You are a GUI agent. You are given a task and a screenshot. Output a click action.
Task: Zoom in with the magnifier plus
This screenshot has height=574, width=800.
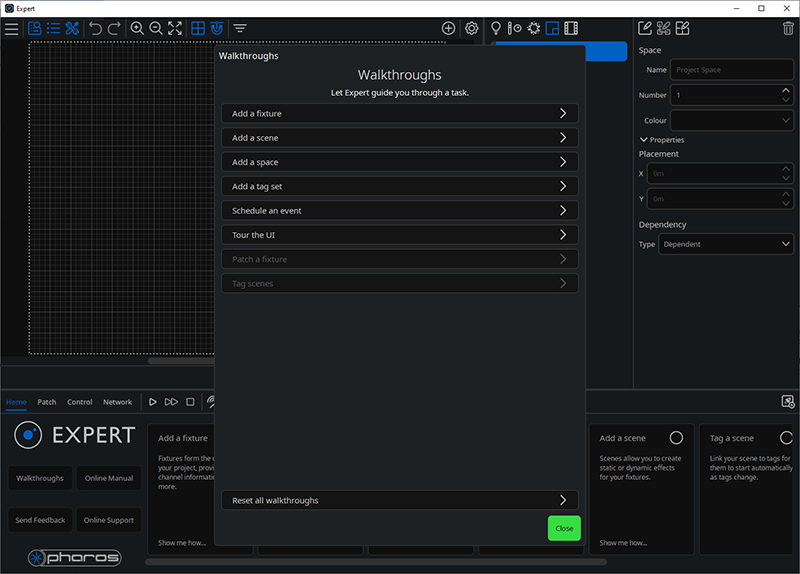tap(137, 28)
